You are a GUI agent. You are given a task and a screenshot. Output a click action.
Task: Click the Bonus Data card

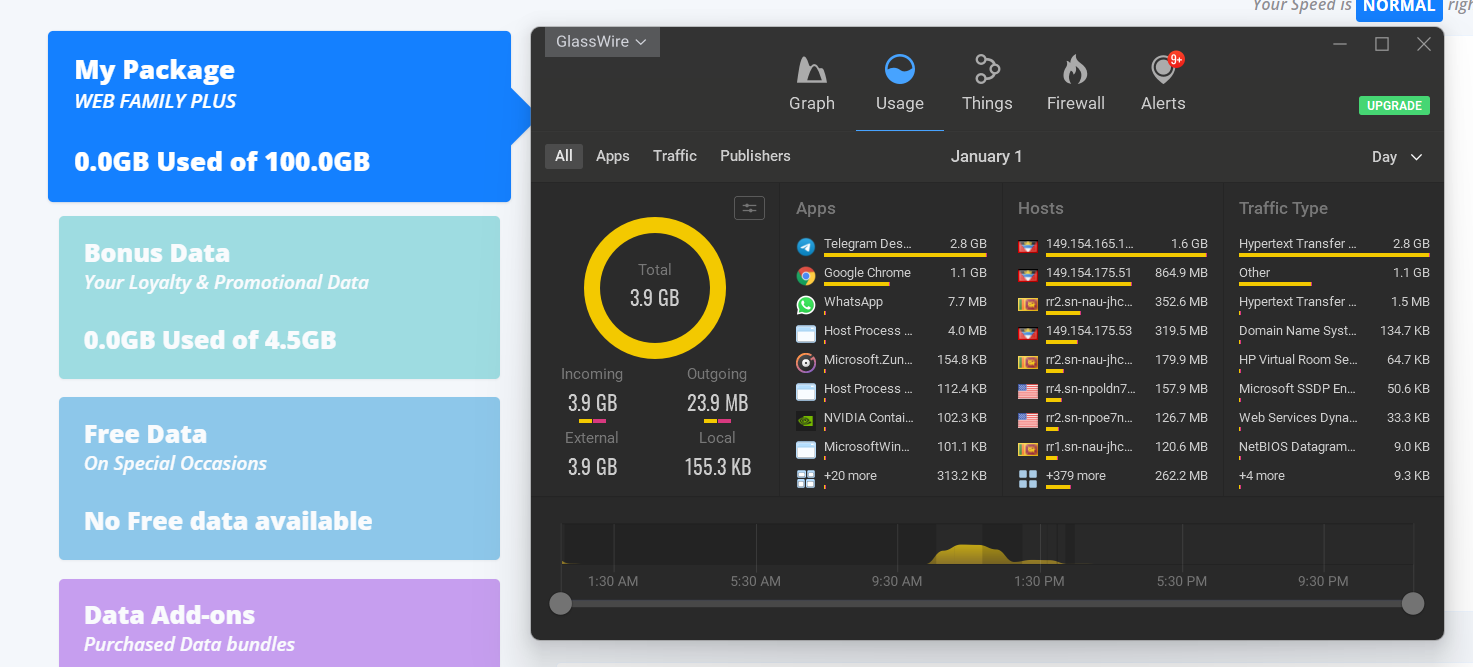coord(279,297)
